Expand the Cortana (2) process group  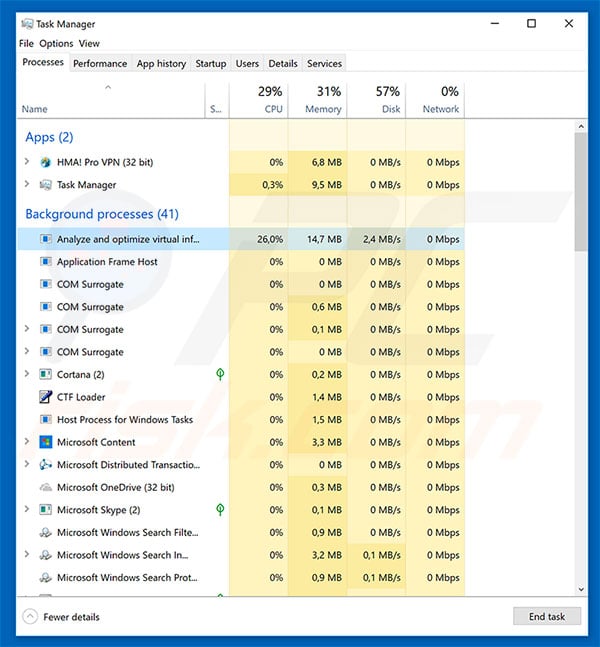pos(27,375)
